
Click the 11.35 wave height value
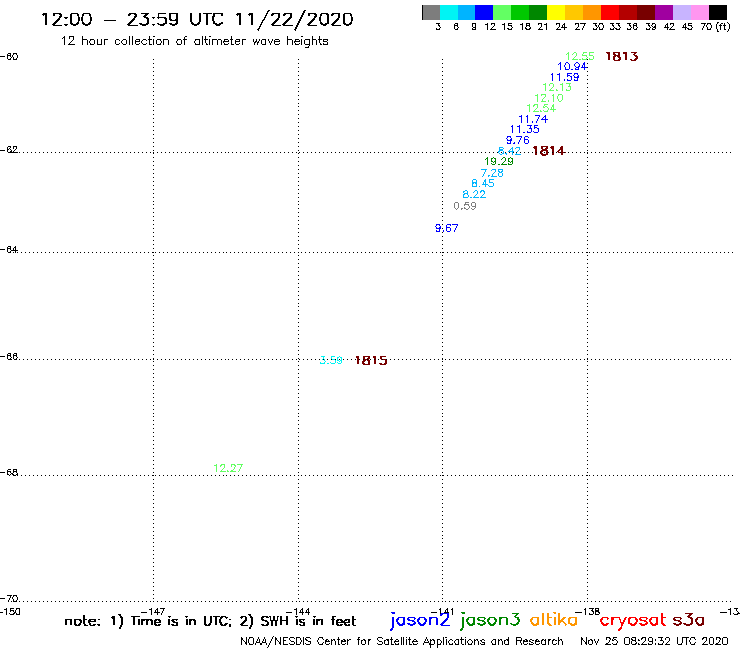click(x=524, y=129)
